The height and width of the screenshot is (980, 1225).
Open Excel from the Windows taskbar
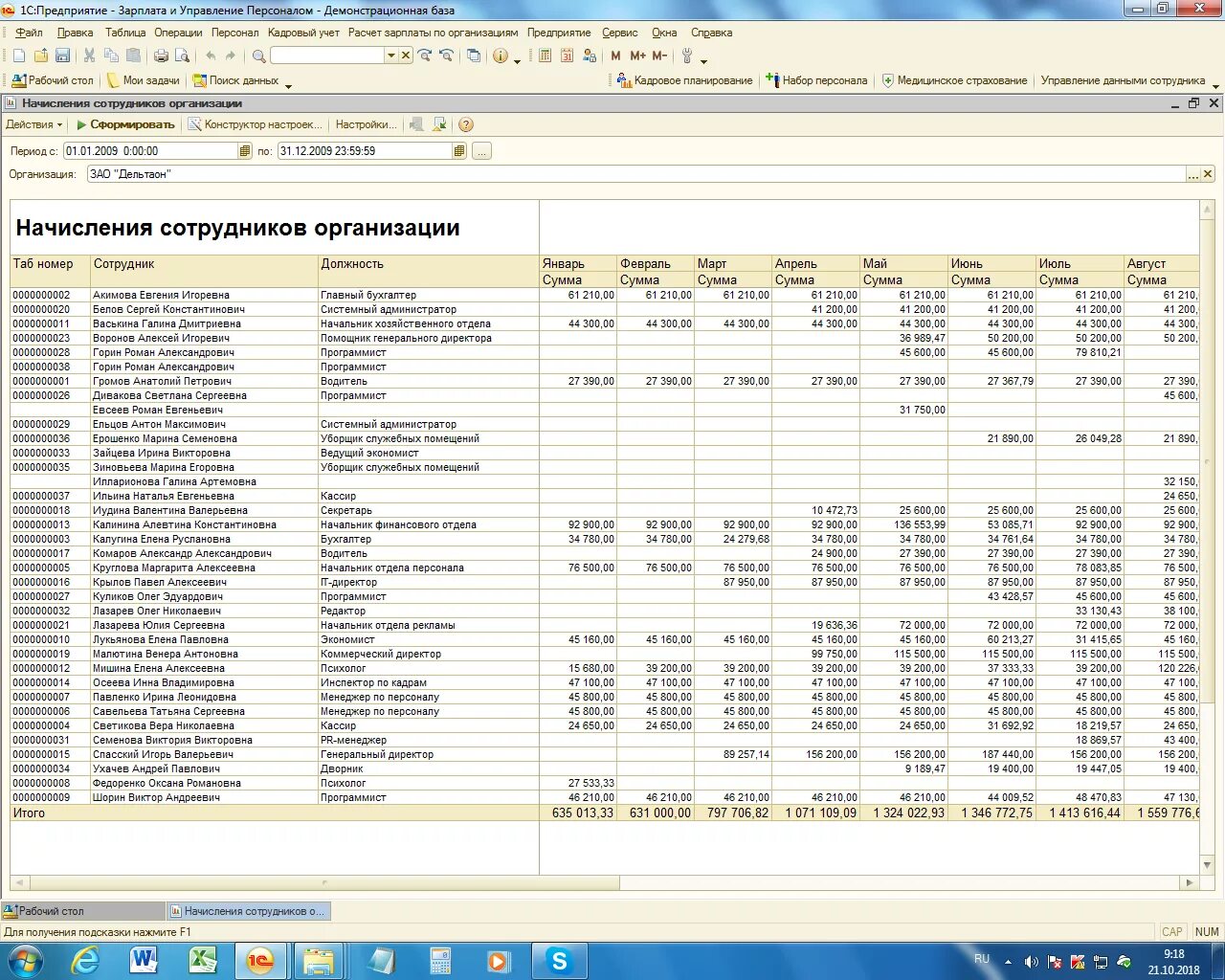coord(202,961)
